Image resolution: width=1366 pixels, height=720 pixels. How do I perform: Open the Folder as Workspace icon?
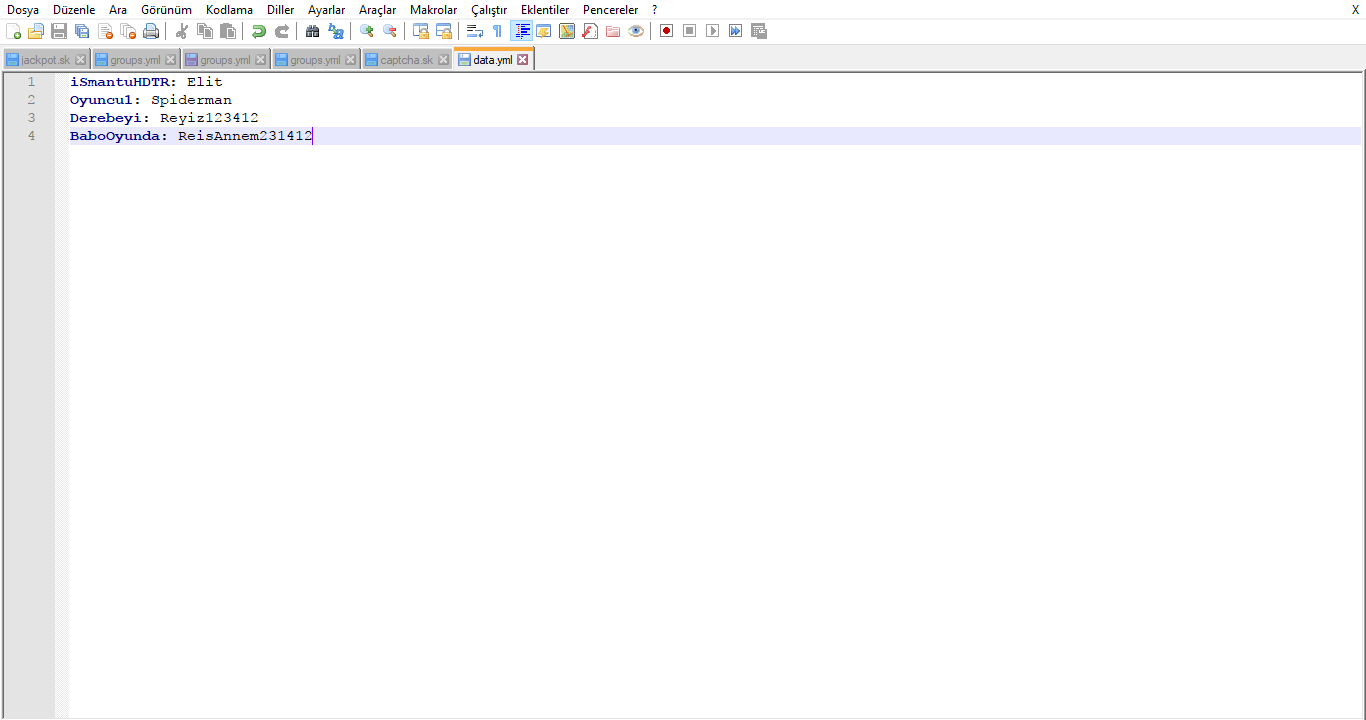[613, 31]
